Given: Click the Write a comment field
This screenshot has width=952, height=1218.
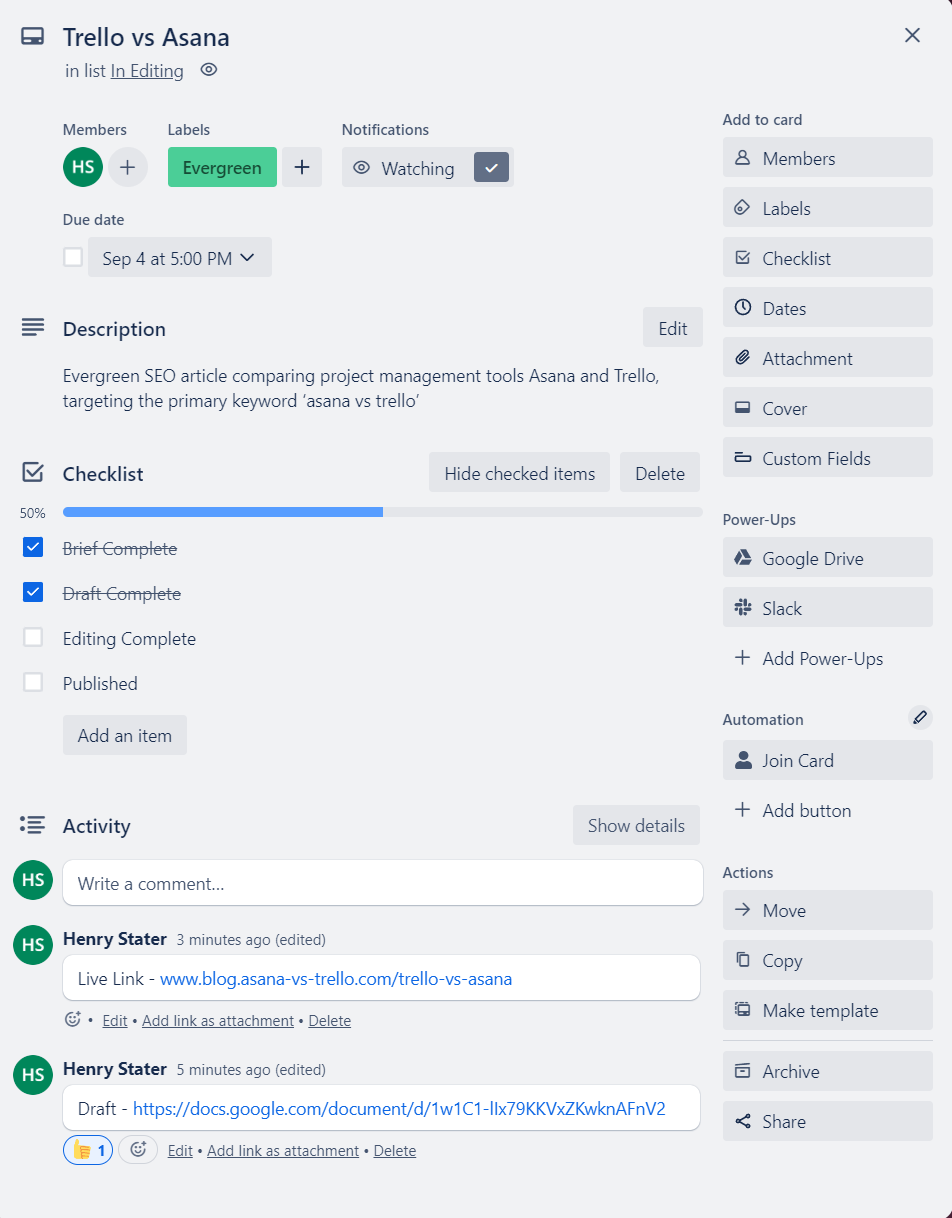Looking at the screenshot, I should click(382, 883).
